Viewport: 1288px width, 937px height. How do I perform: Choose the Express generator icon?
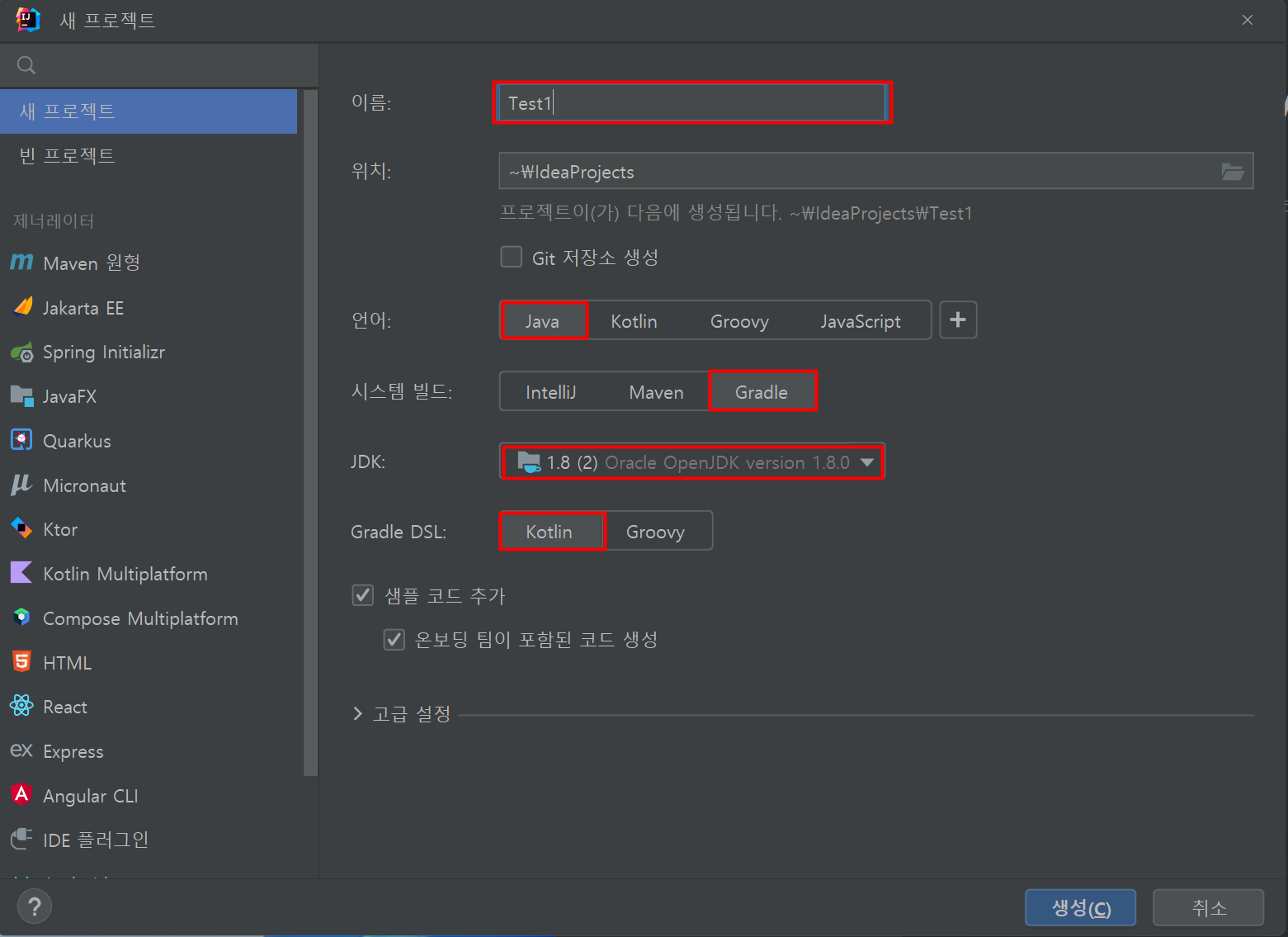point(21,750)
